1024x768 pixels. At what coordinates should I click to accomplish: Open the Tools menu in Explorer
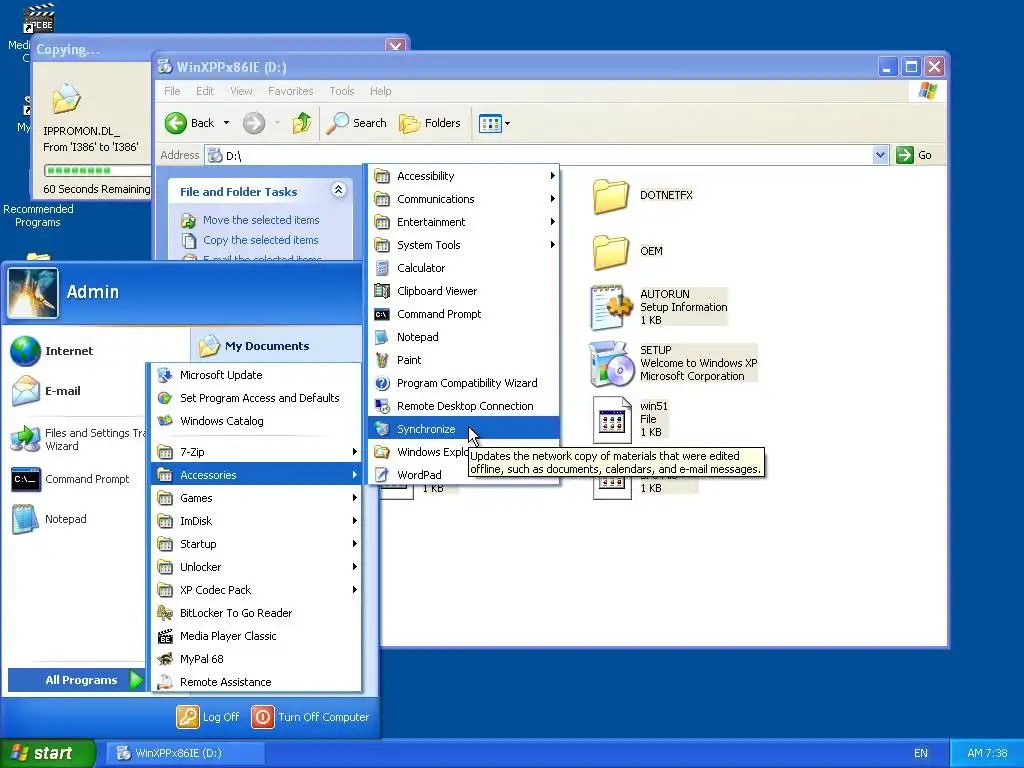[342, 91]
